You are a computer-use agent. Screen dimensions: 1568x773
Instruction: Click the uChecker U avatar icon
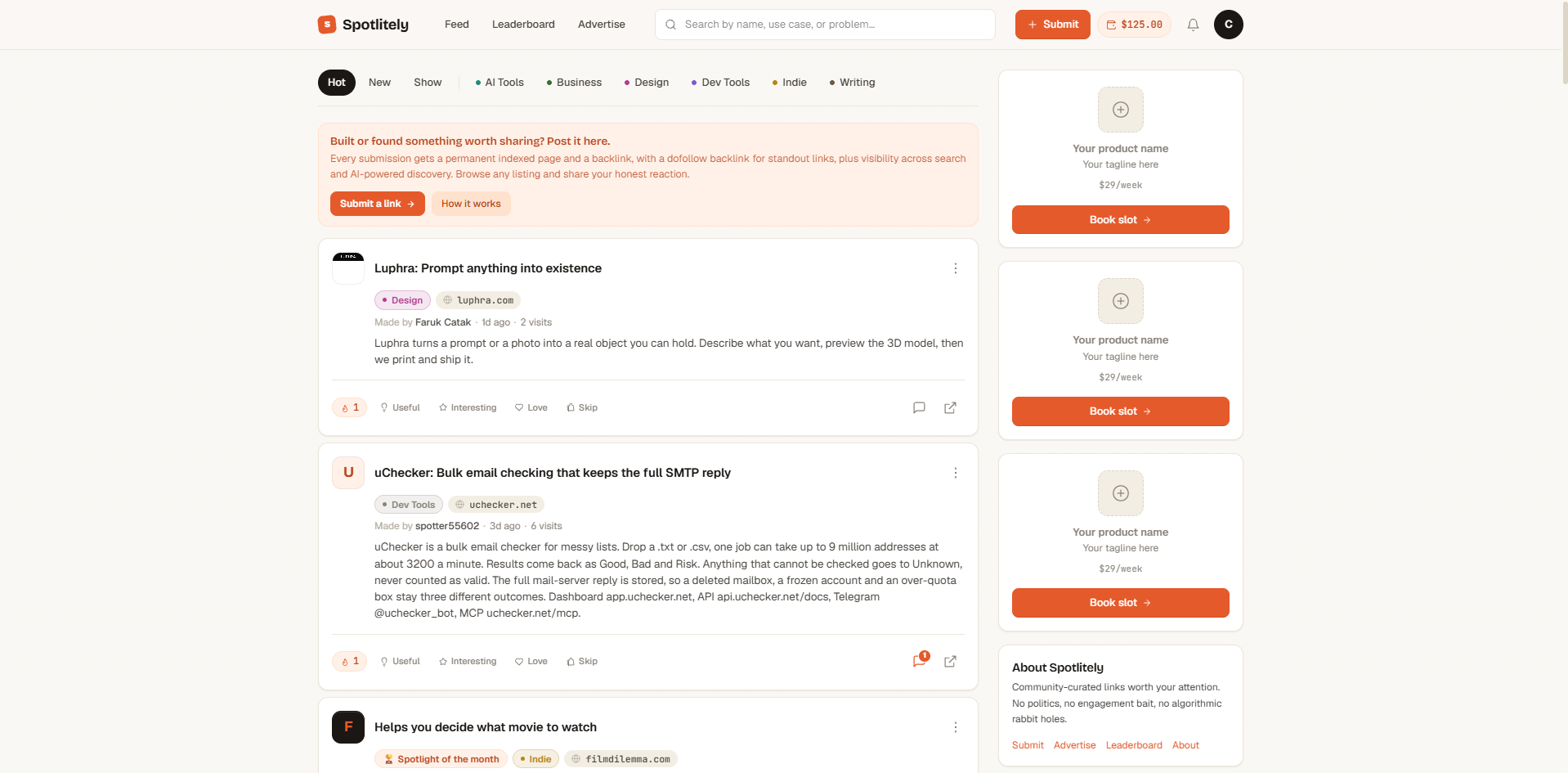click(x=348, y=473)
